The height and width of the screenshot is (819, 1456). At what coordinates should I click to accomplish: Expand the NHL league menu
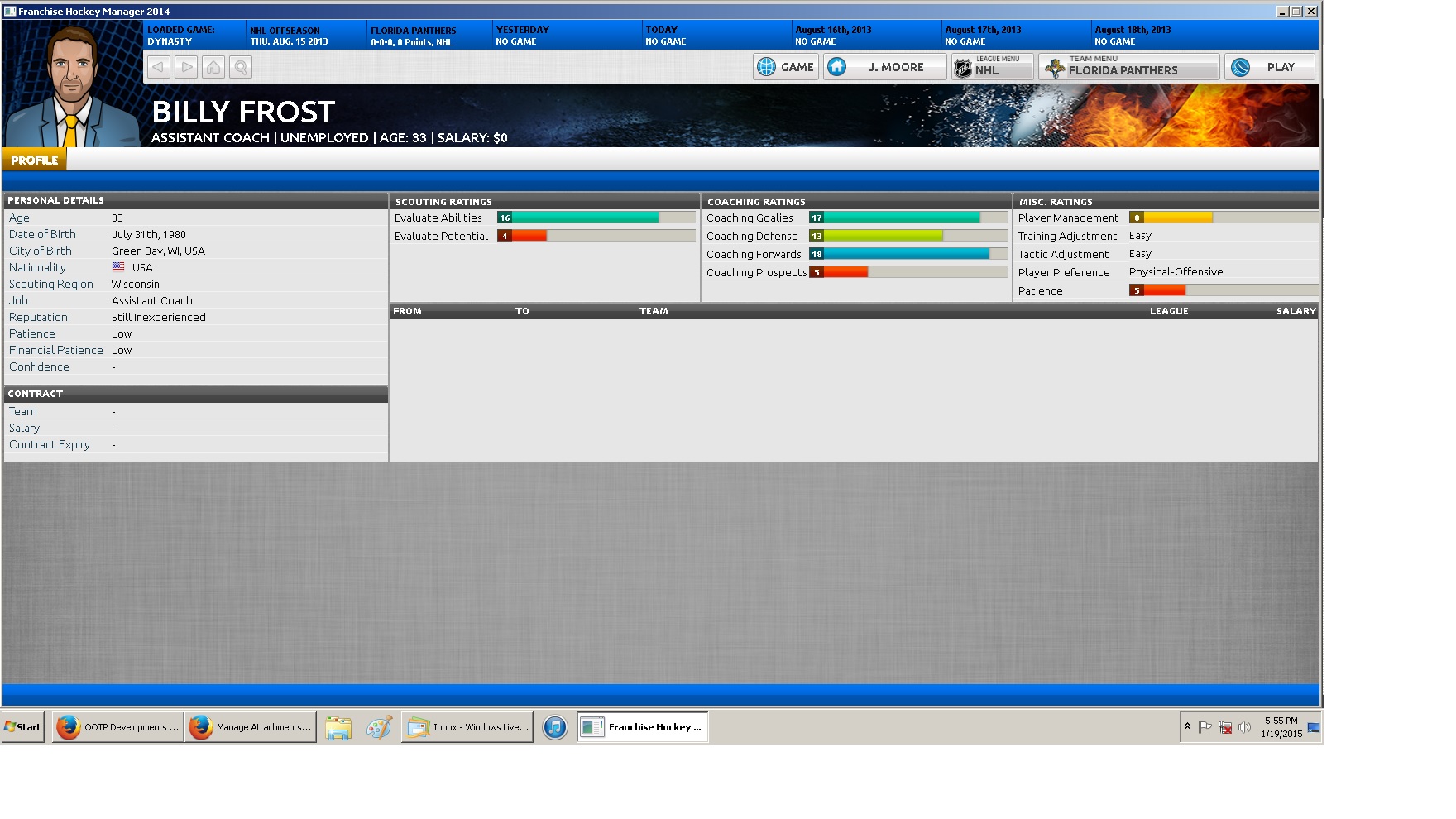tap(993, 67)
